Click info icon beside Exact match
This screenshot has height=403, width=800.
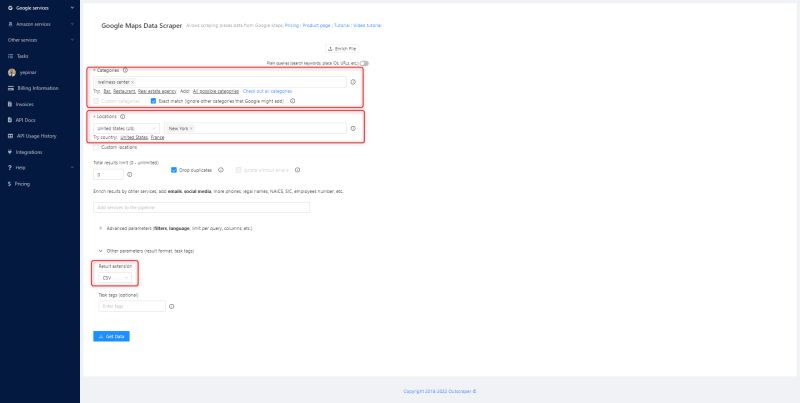click(292, 101)
